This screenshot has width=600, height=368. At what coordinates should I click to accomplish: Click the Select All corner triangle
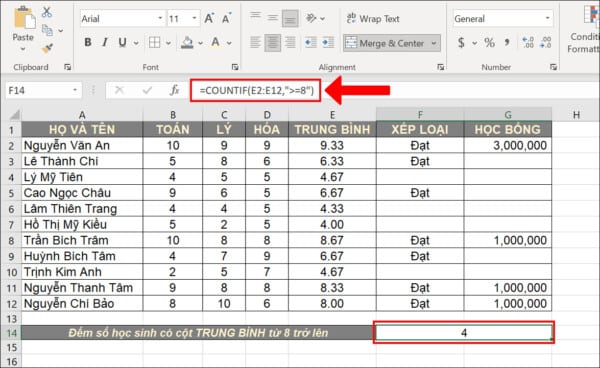pyautogui.click(x=14, y=115)
